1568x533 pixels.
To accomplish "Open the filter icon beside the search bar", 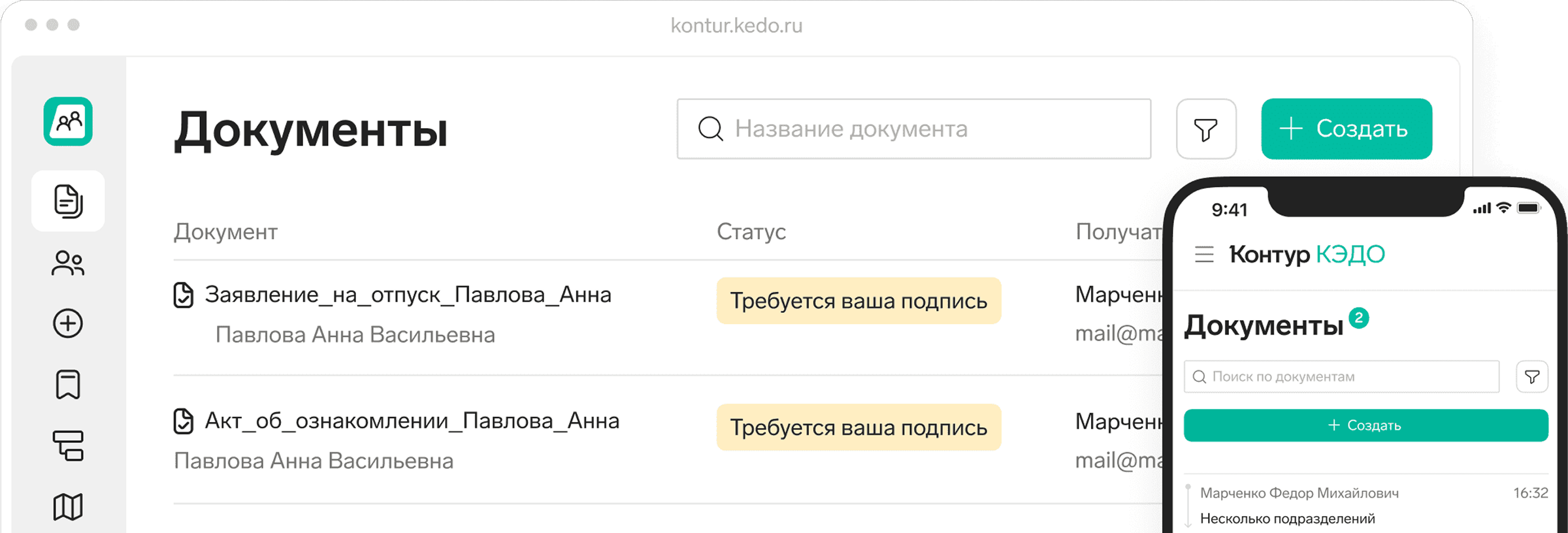I will (x=1205, y=129).
